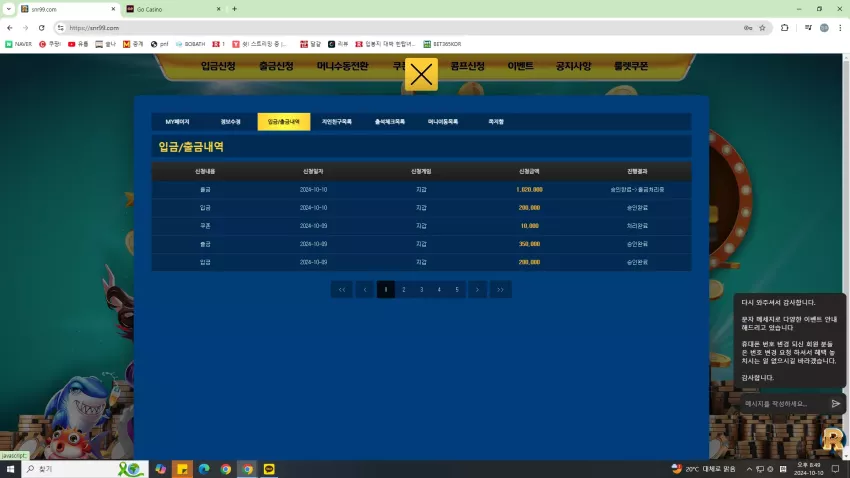Go to last page with >> button

[500, 289]
